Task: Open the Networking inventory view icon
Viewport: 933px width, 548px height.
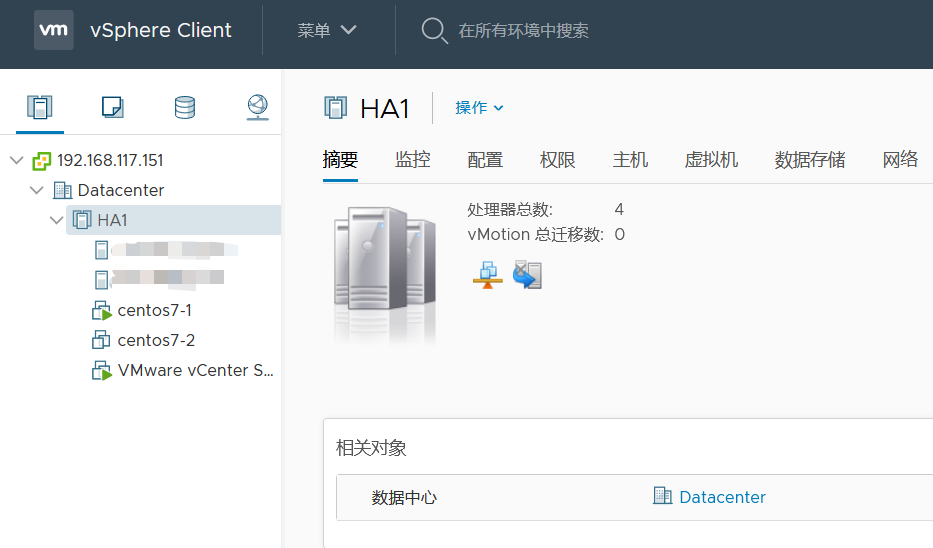Action: [x=257, y=108]
